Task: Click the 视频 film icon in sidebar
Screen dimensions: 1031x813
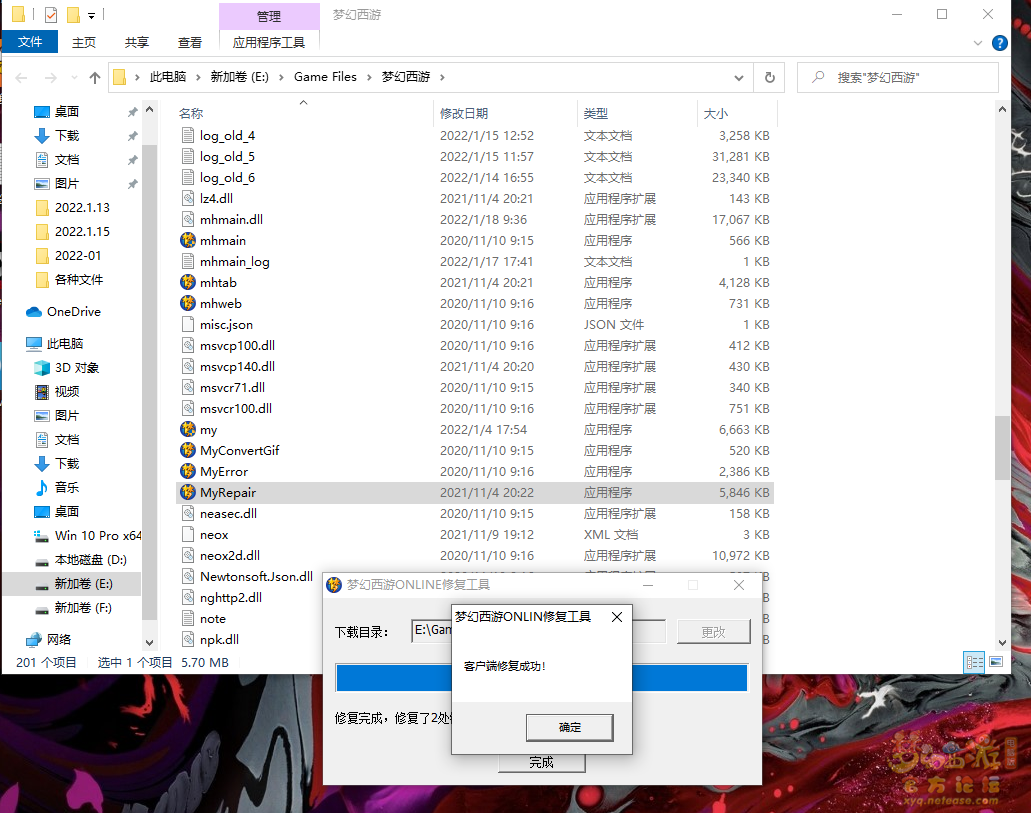Action: 41,392
